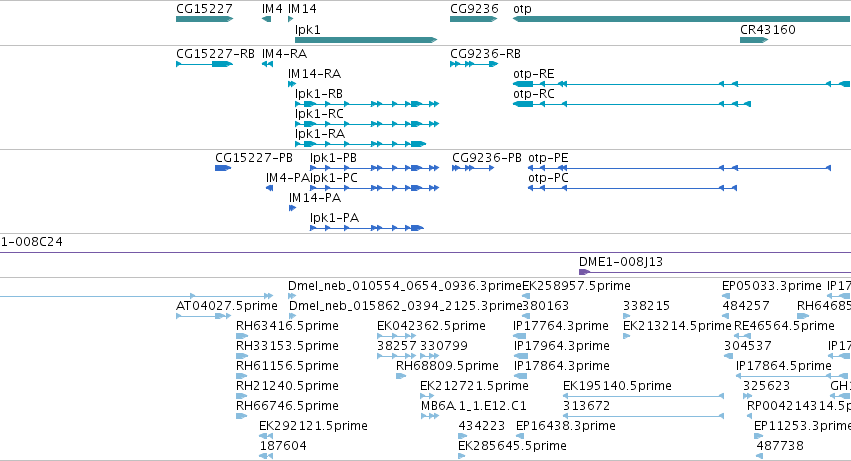Click the EK212721.5prime EST label
Screen dimensions: 851x461
click(474, 386)
